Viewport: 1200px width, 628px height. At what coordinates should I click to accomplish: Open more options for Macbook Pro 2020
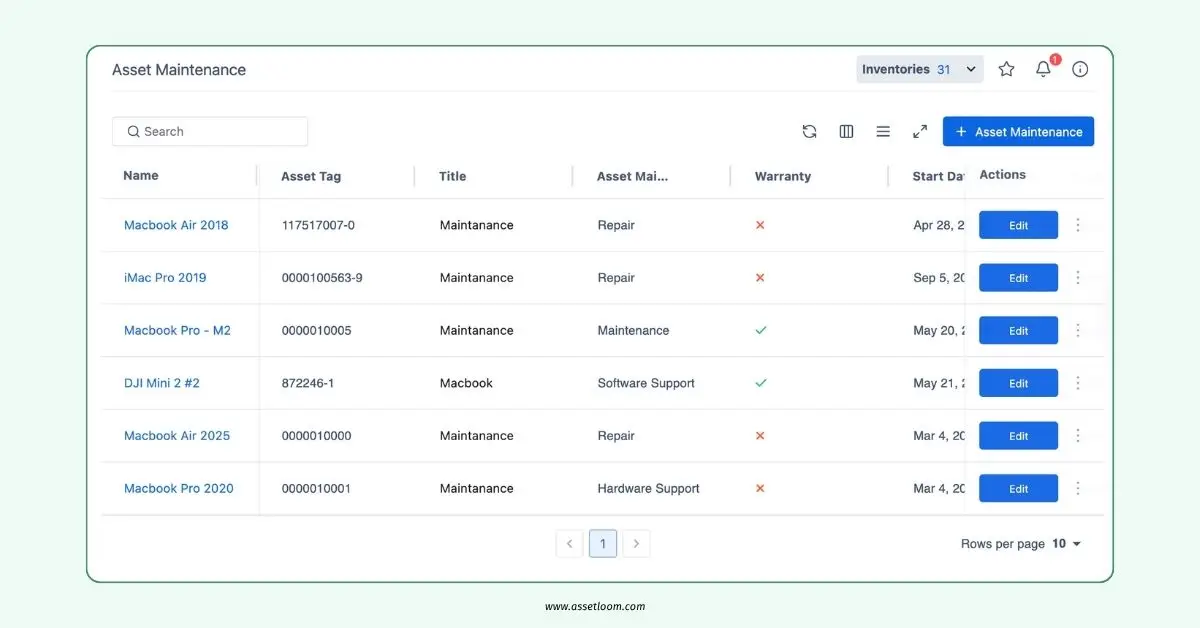pyautogui.click(x=1078, y=488)
